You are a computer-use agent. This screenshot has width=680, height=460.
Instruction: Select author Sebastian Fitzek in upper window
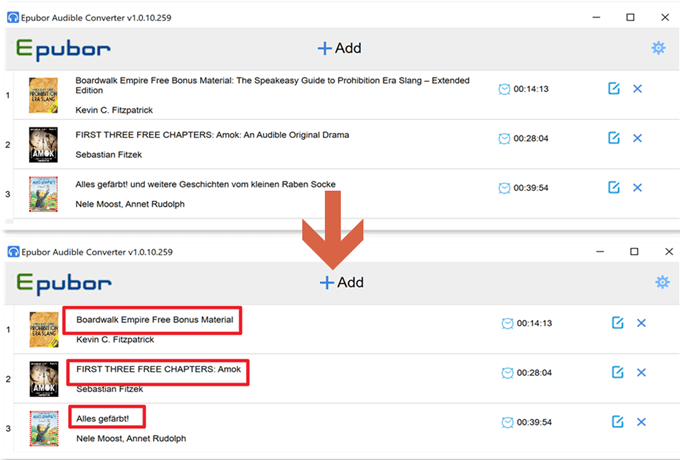click(x=108, y=155)
